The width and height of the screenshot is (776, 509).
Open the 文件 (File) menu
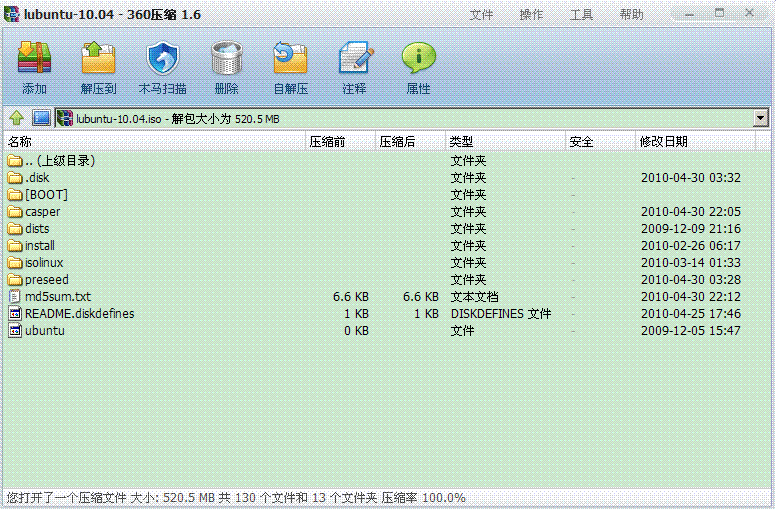pos(481,14)
